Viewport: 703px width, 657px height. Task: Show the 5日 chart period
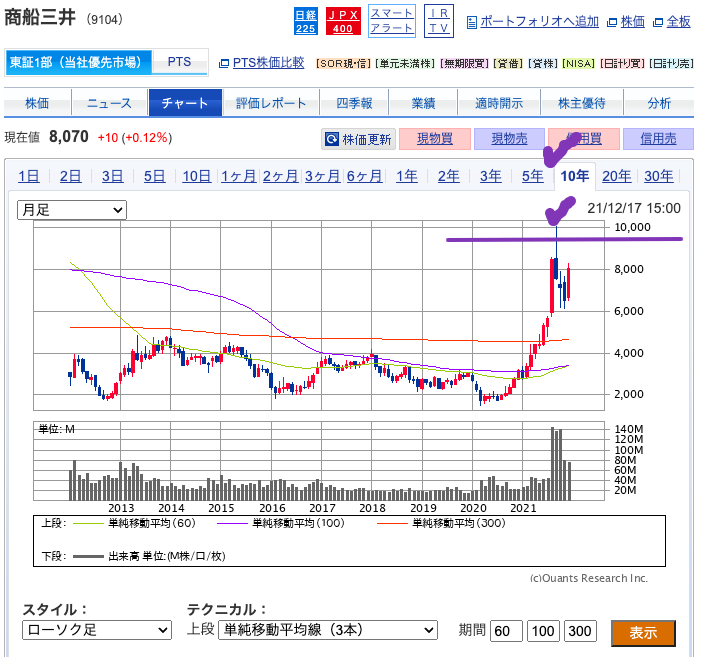click(154, 176)
